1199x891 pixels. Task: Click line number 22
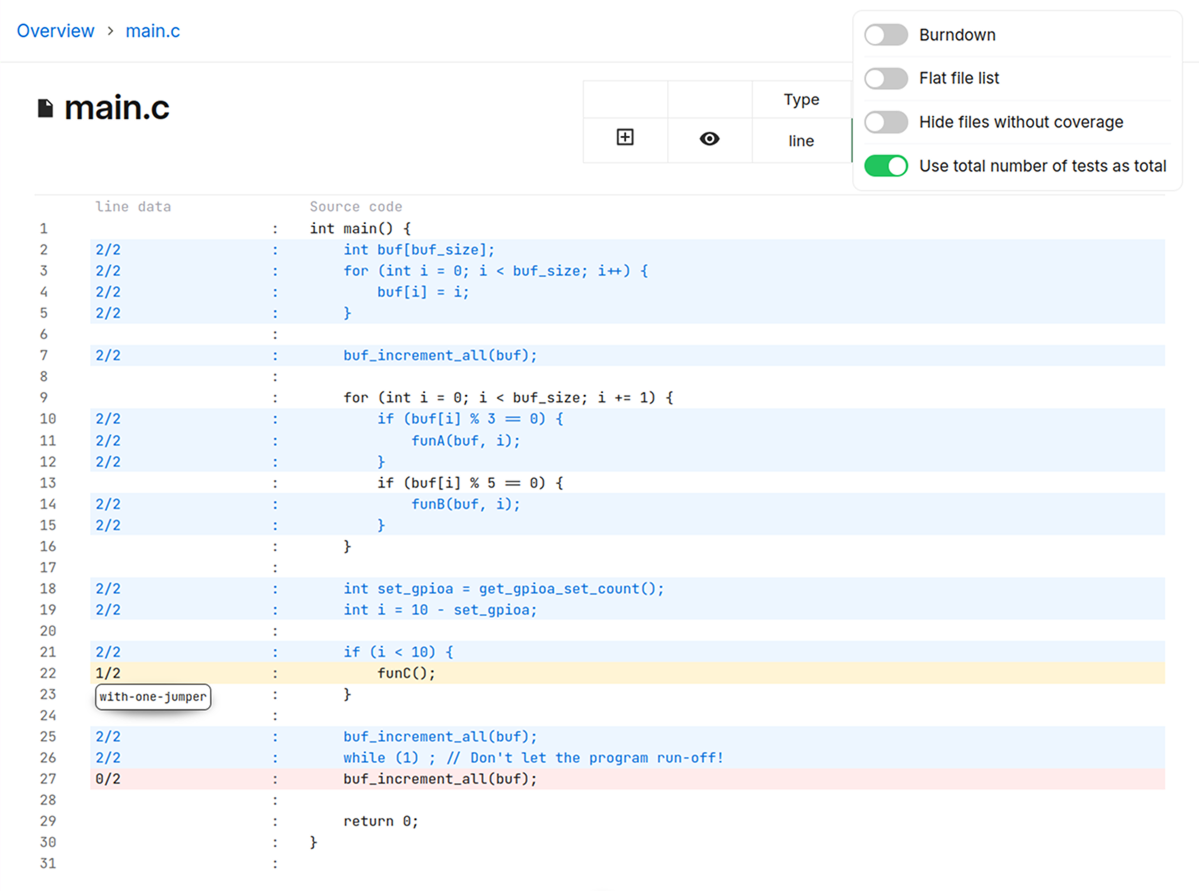[x=48, y=673]
